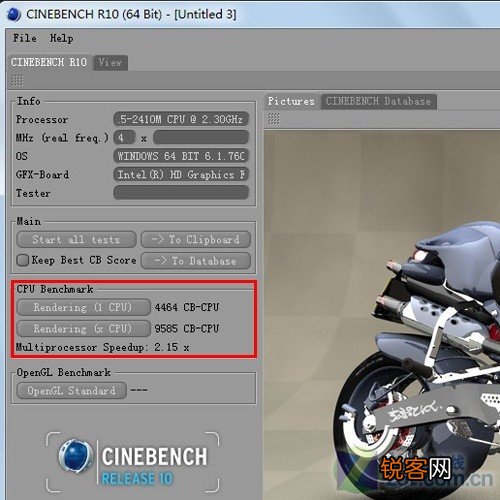Viewport: 500px width, 500px height.
Task: Switch to the CINEBENCH Database tab
Action: point(378,101)
